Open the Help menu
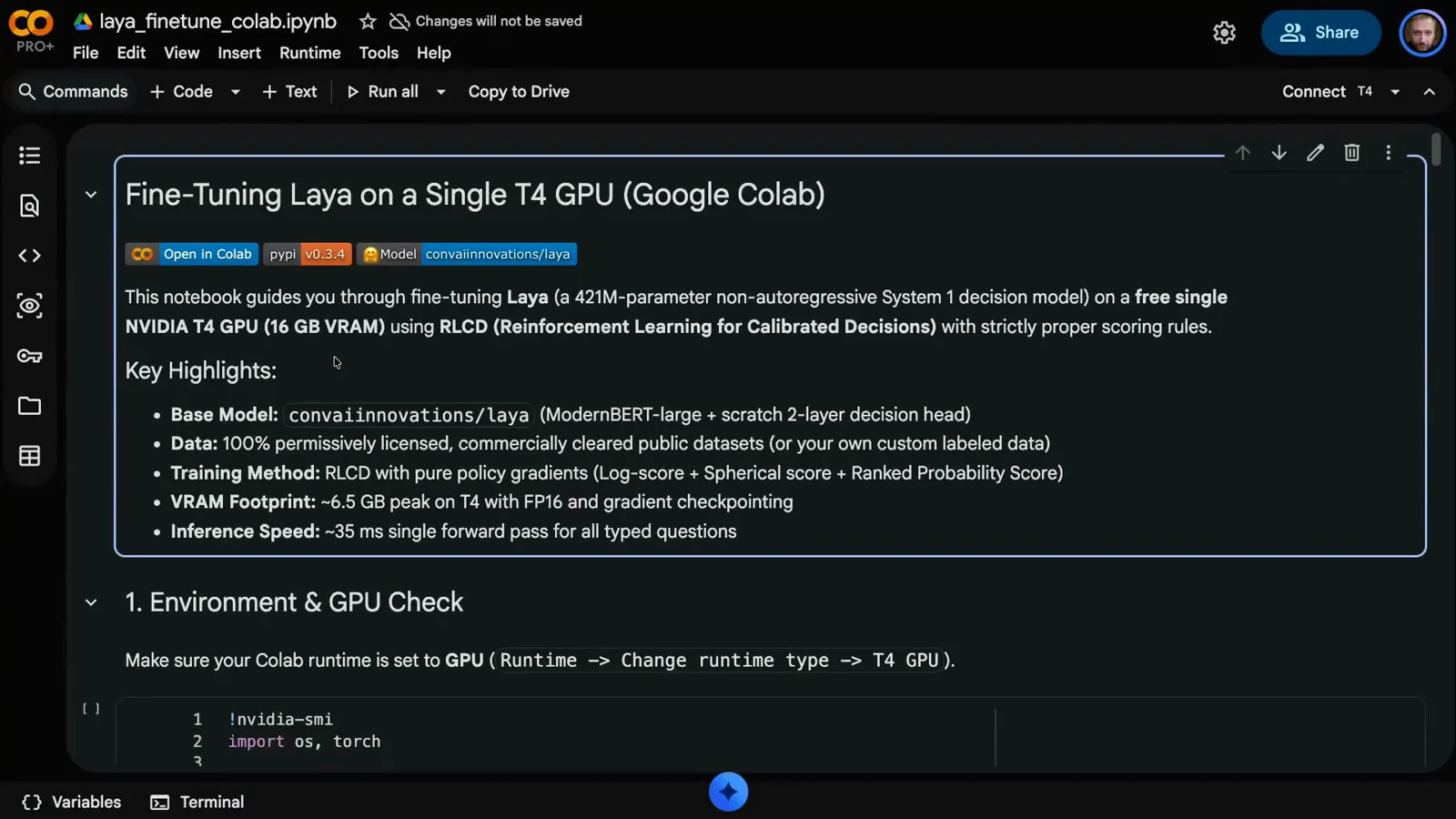The image size is (1456, 819). pyautogui.click(x=434, y=53)
